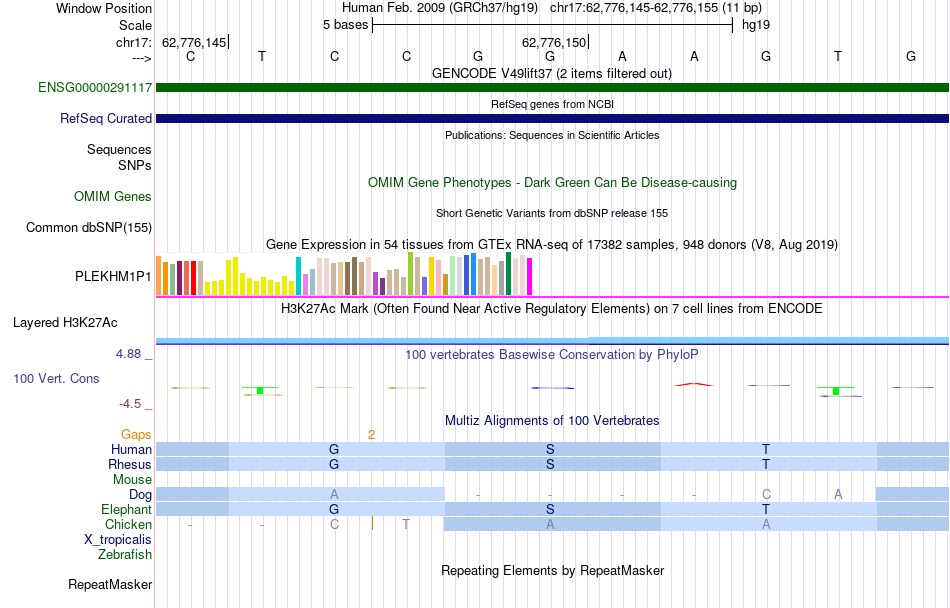Open Publications: Sequences in Scientific Articles title
This screenshot has width=950, height=608.
click(552, 135)
